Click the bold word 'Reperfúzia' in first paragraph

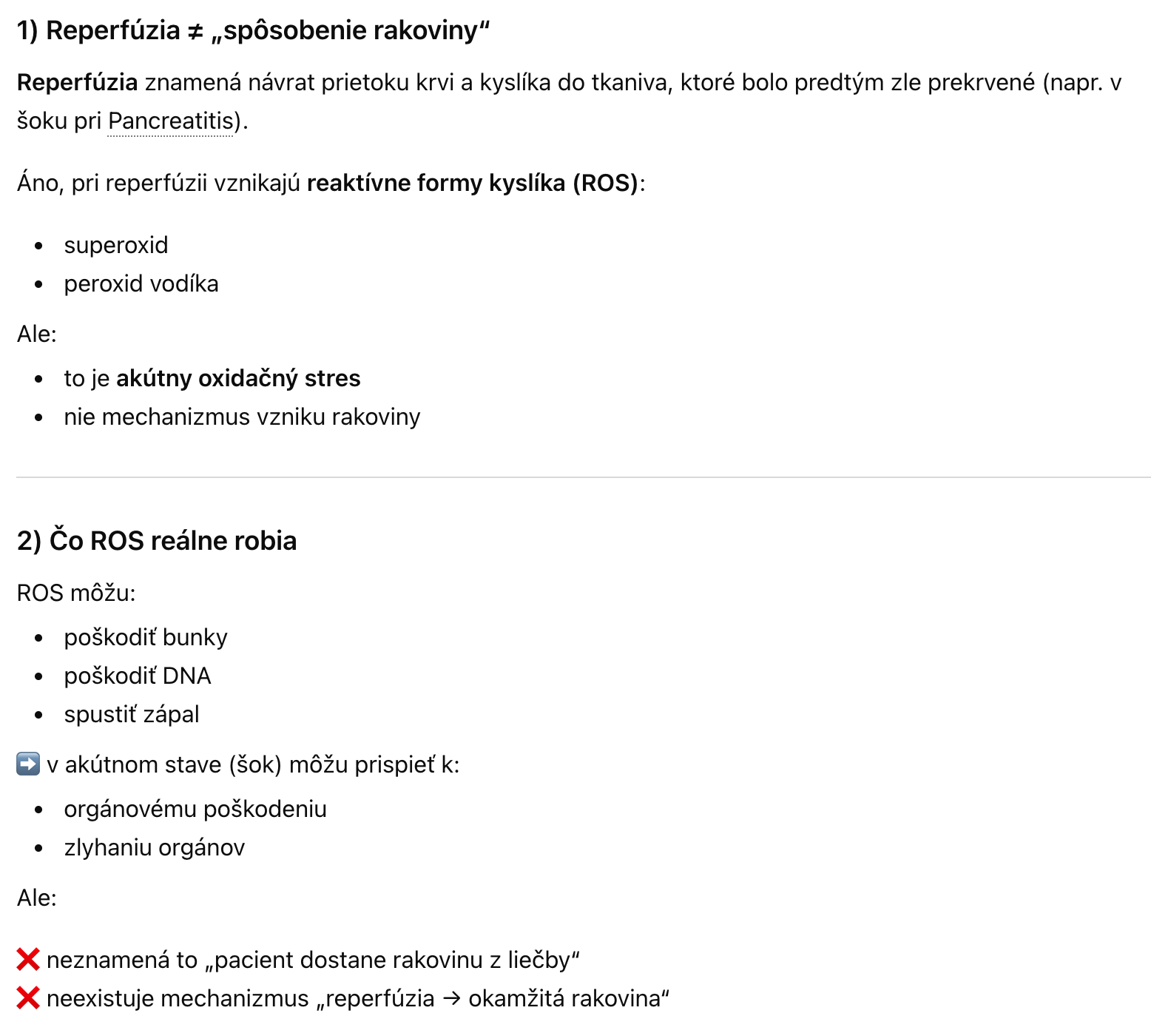coord(78,82)
